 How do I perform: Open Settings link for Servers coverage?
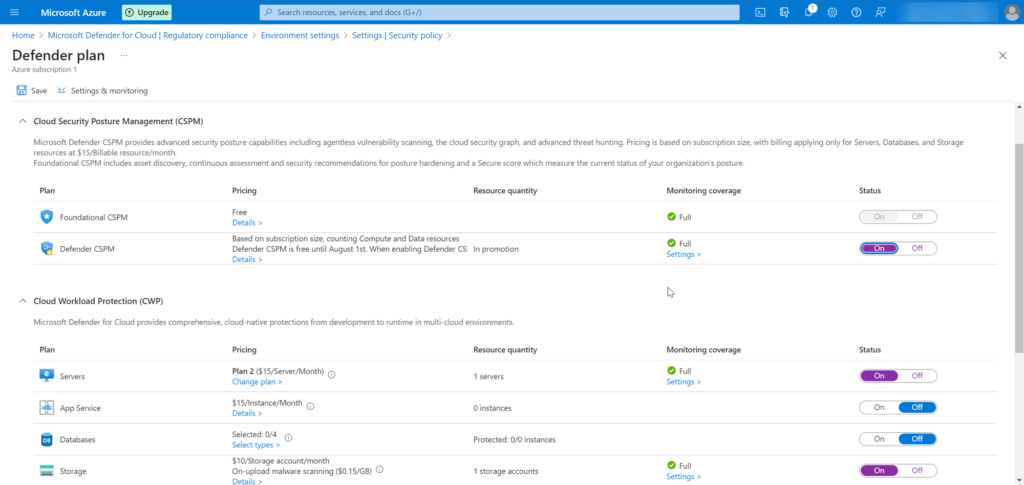(x=684, y=382)
